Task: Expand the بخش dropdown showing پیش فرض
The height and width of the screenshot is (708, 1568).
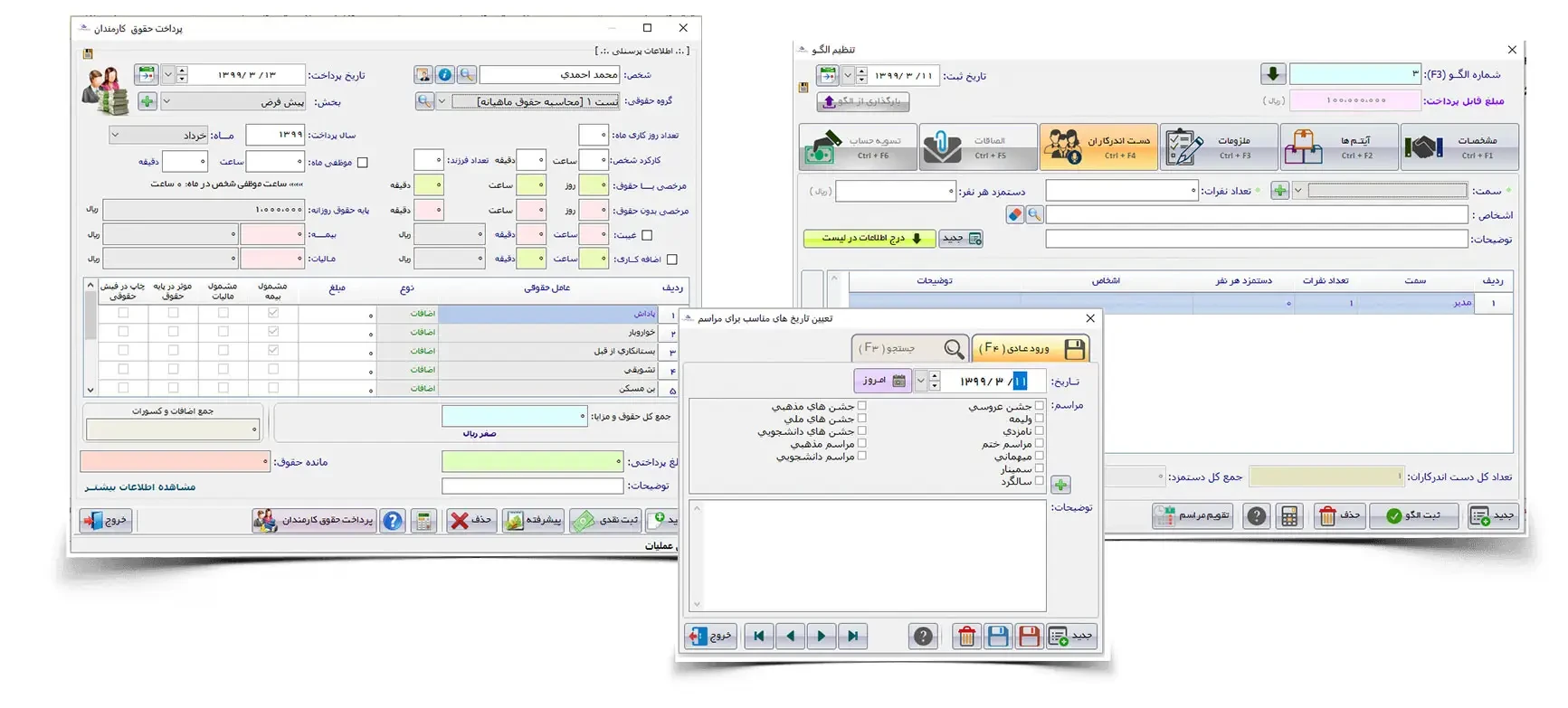Action: click(x=166, y=101)
